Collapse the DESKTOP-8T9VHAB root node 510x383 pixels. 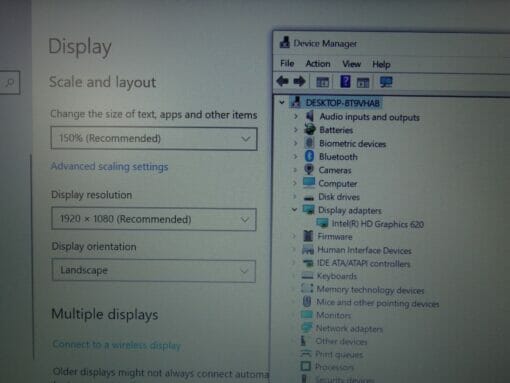282,102
